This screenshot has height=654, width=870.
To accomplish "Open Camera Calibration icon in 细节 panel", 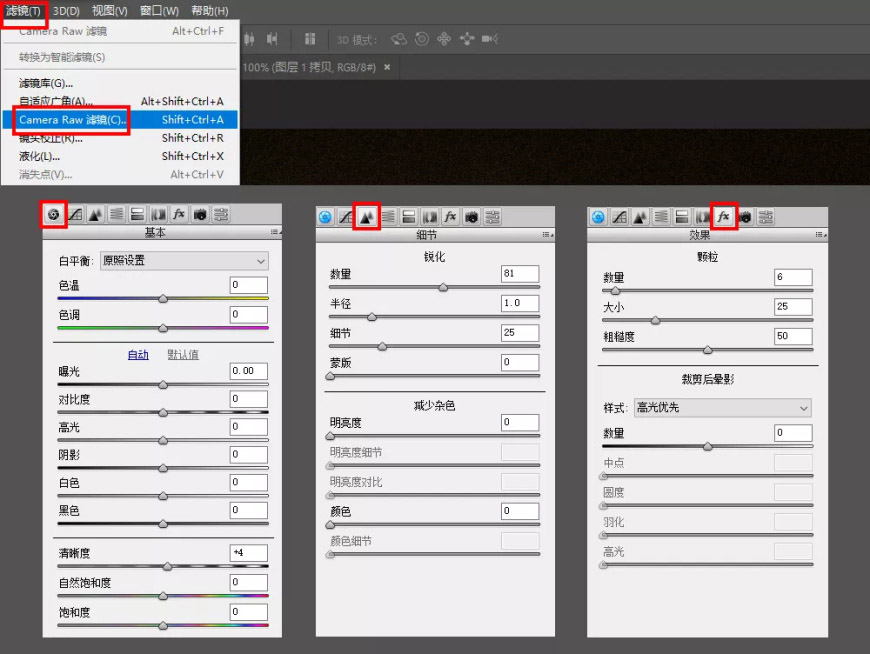I will tap(472, 217).
